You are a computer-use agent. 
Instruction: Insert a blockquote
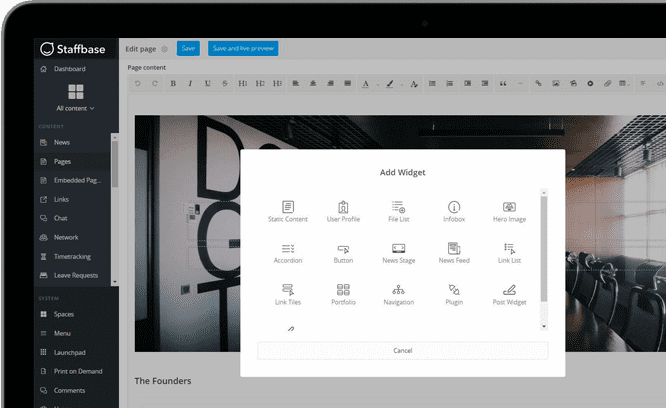503,84
